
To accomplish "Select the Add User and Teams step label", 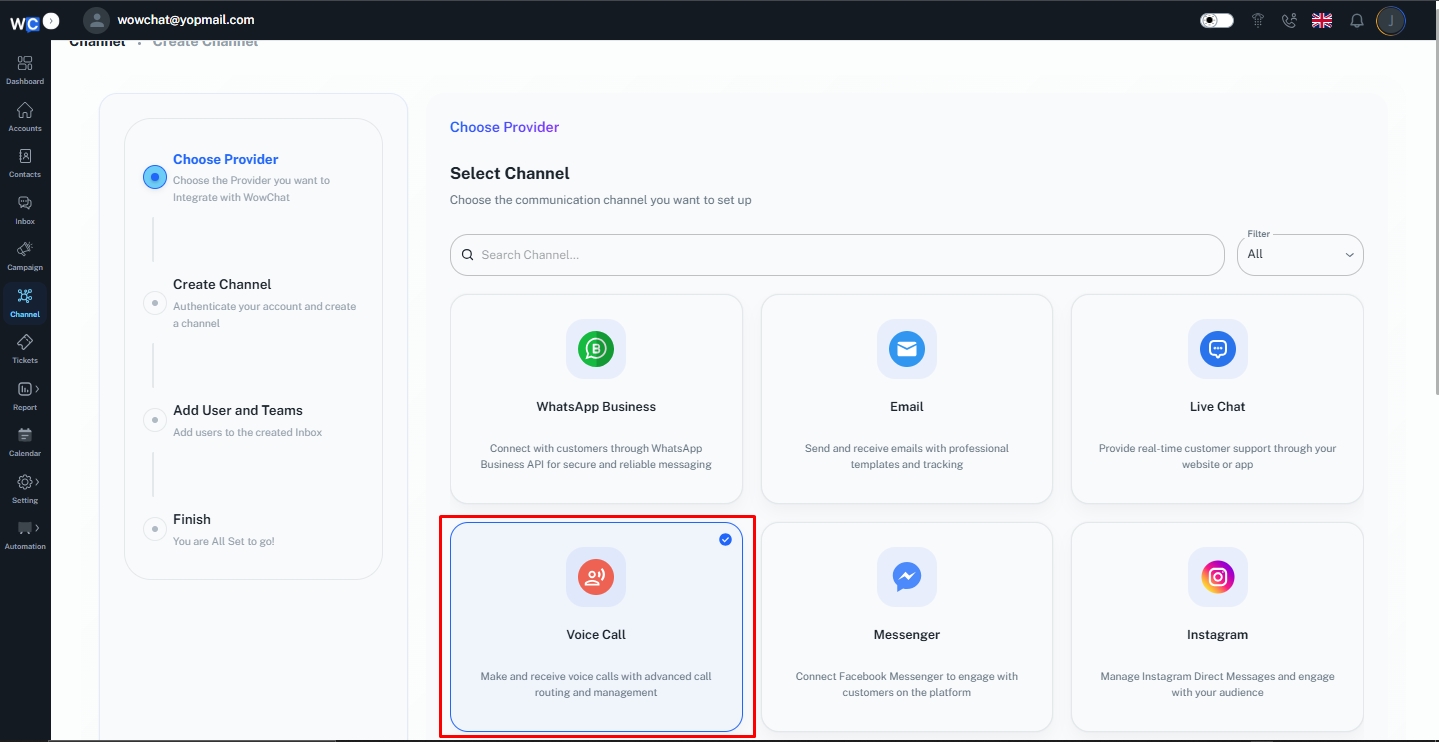I will (238, 411).
